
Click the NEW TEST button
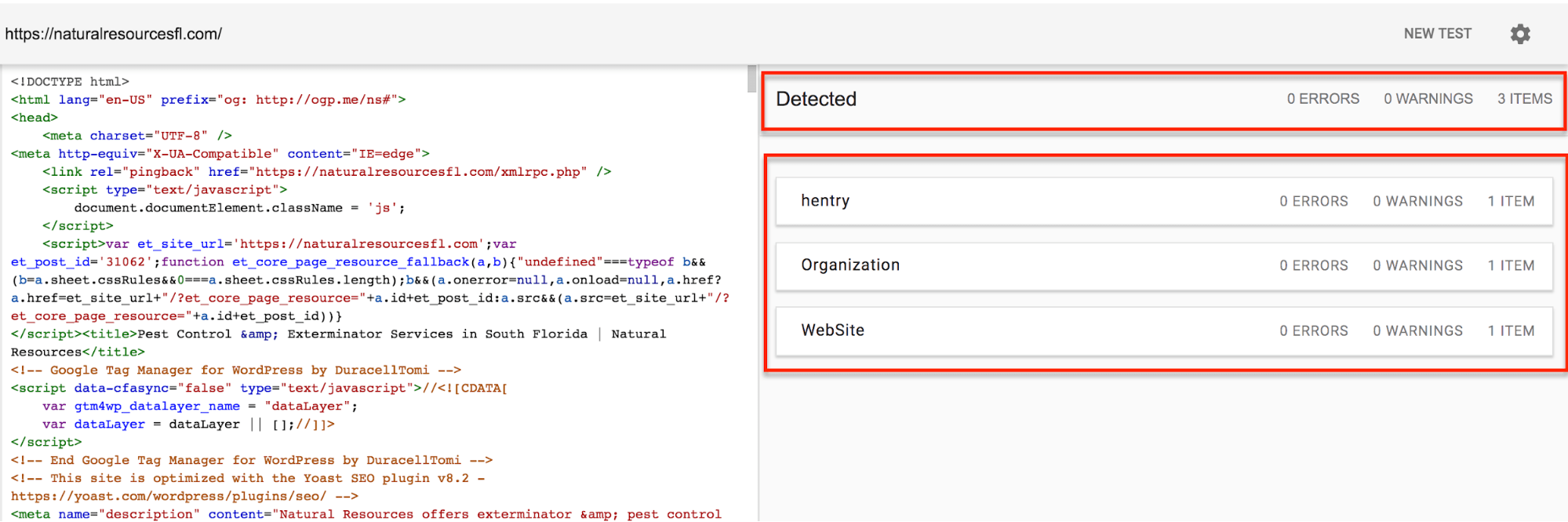point(1437,34)
